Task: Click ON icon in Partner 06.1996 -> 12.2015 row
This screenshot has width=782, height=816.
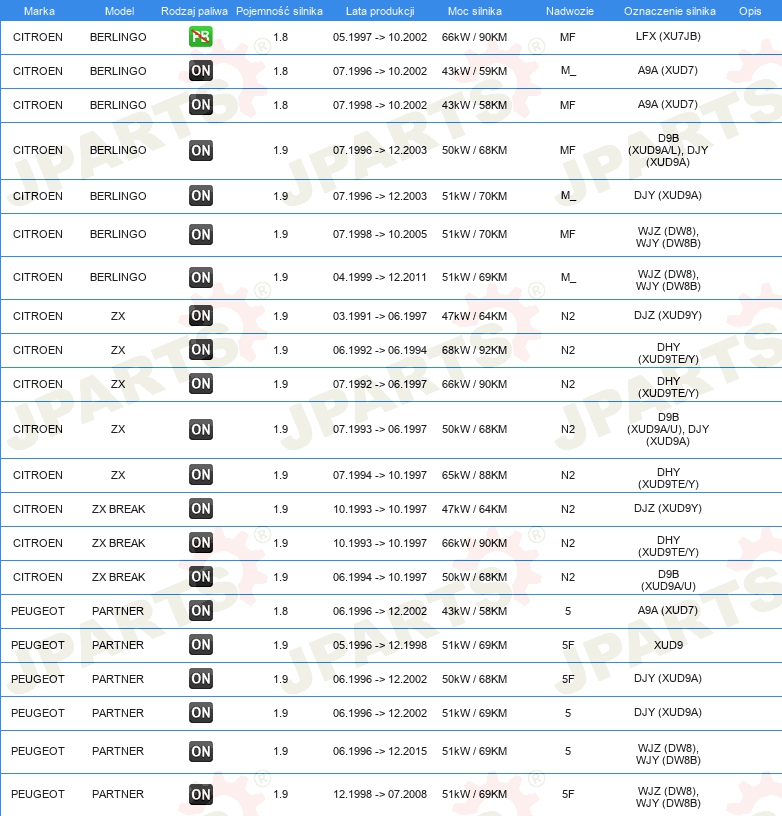Action: (201, 751)
